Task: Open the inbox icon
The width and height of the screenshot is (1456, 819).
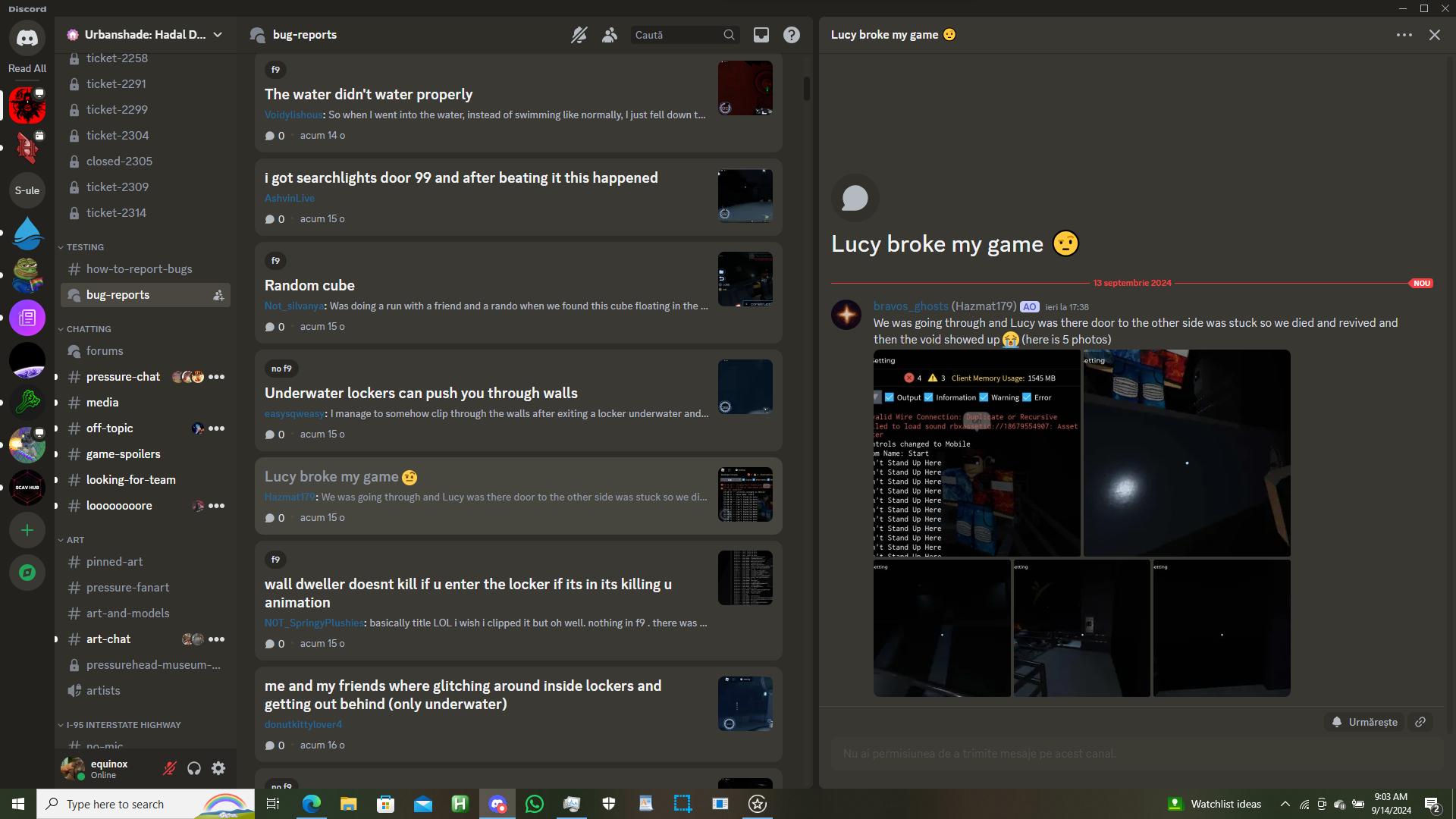Action: tap(761, 35)
